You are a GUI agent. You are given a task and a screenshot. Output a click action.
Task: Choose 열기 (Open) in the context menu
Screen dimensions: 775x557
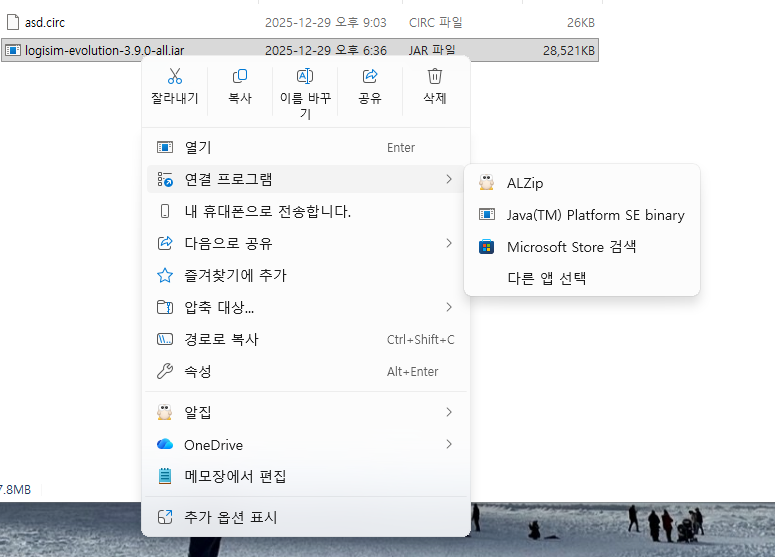tap(306, 147)
